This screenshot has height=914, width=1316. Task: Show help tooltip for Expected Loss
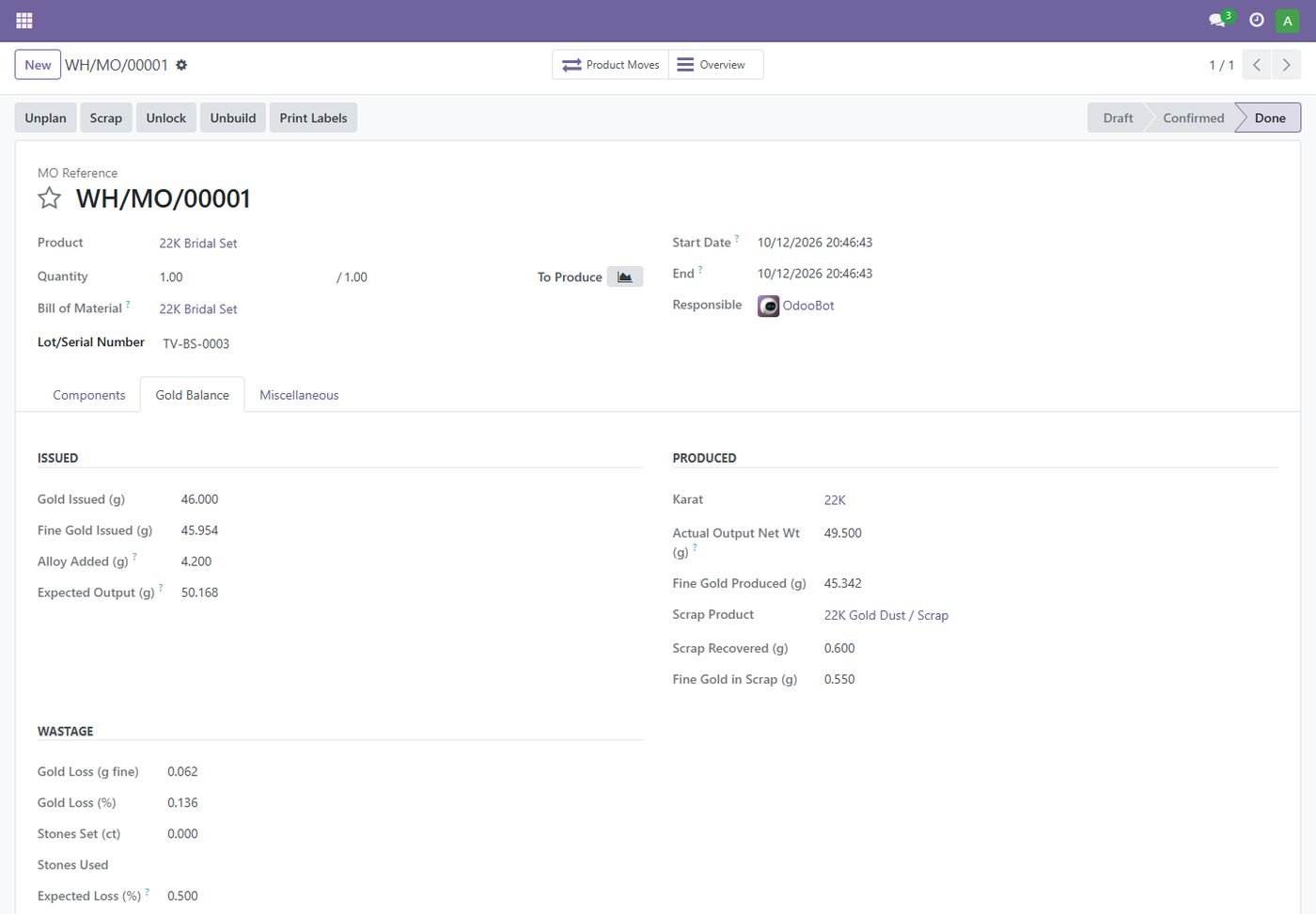[x=147, y=892]
